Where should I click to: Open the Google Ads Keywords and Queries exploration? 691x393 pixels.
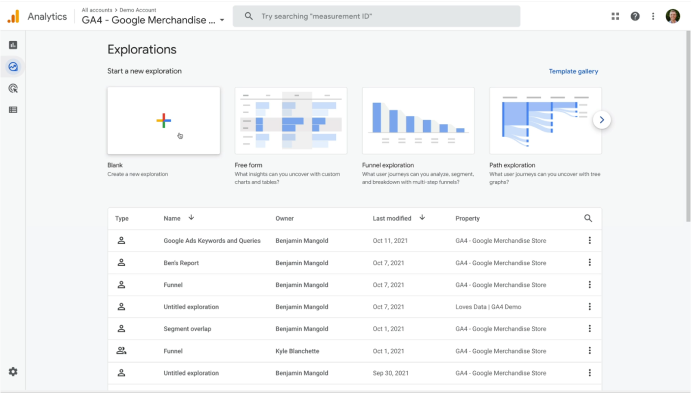coord(212,241)
